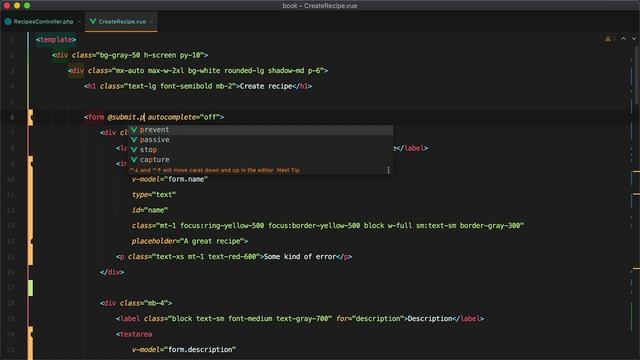The width and height of the screenshot is (640, 360).
Task: Click the PHP file icon on RecipesController tab
Action: point(8,21)
